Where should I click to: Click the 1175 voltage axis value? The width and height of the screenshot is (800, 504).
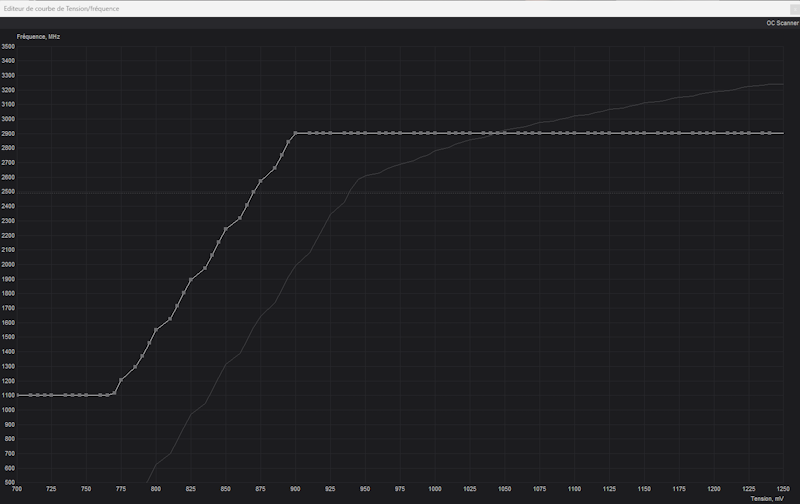click(x=679, y=489)
